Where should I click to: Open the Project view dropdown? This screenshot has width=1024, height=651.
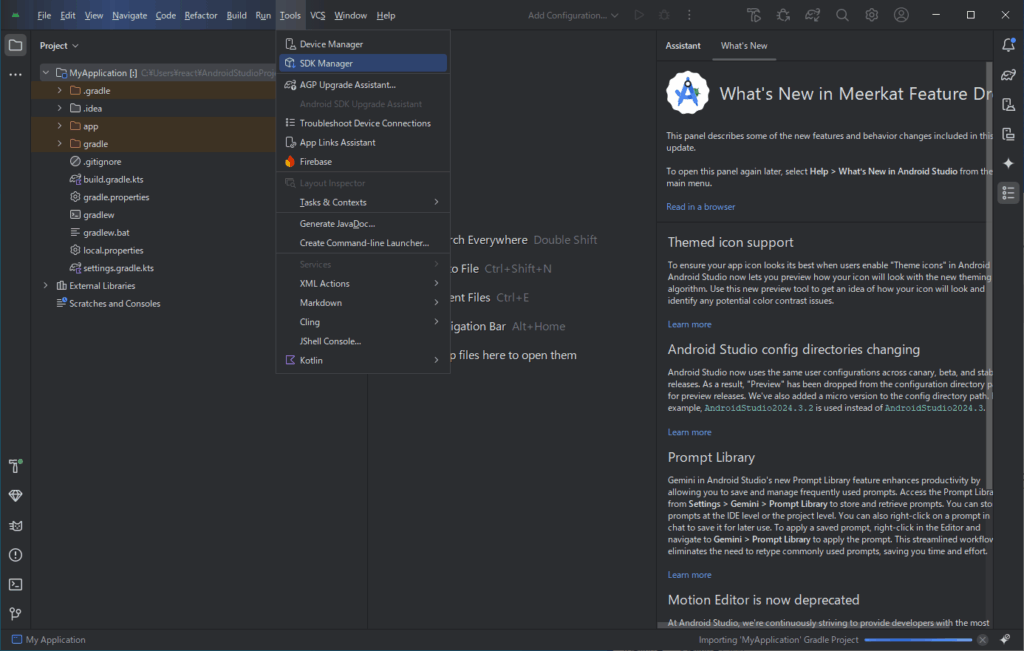click(x=59, y=46)
